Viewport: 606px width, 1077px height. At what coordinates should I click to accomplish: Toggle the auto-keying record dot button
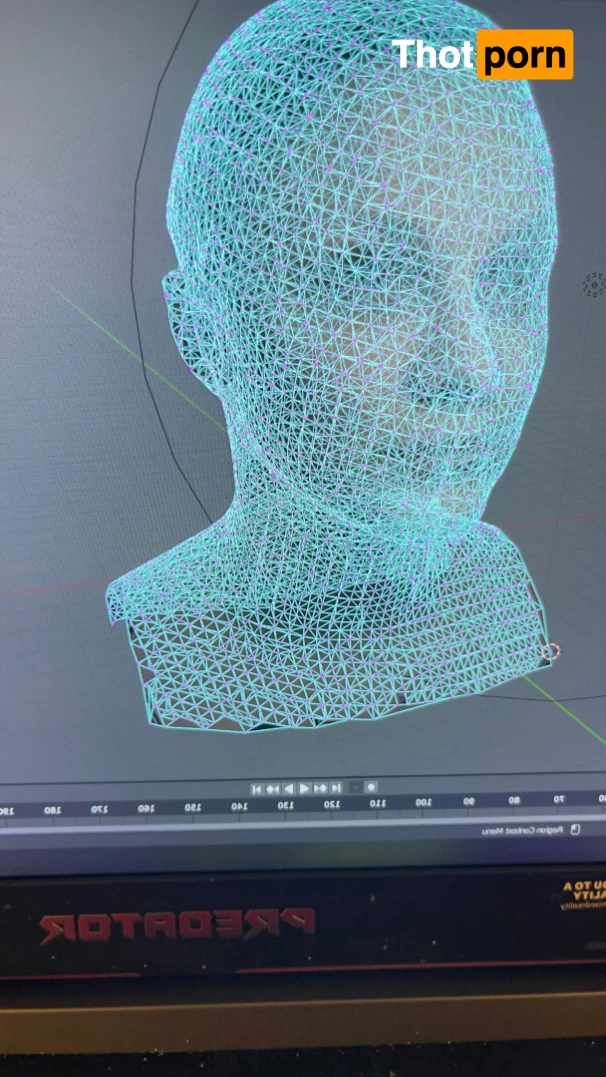tap(371, 787)
